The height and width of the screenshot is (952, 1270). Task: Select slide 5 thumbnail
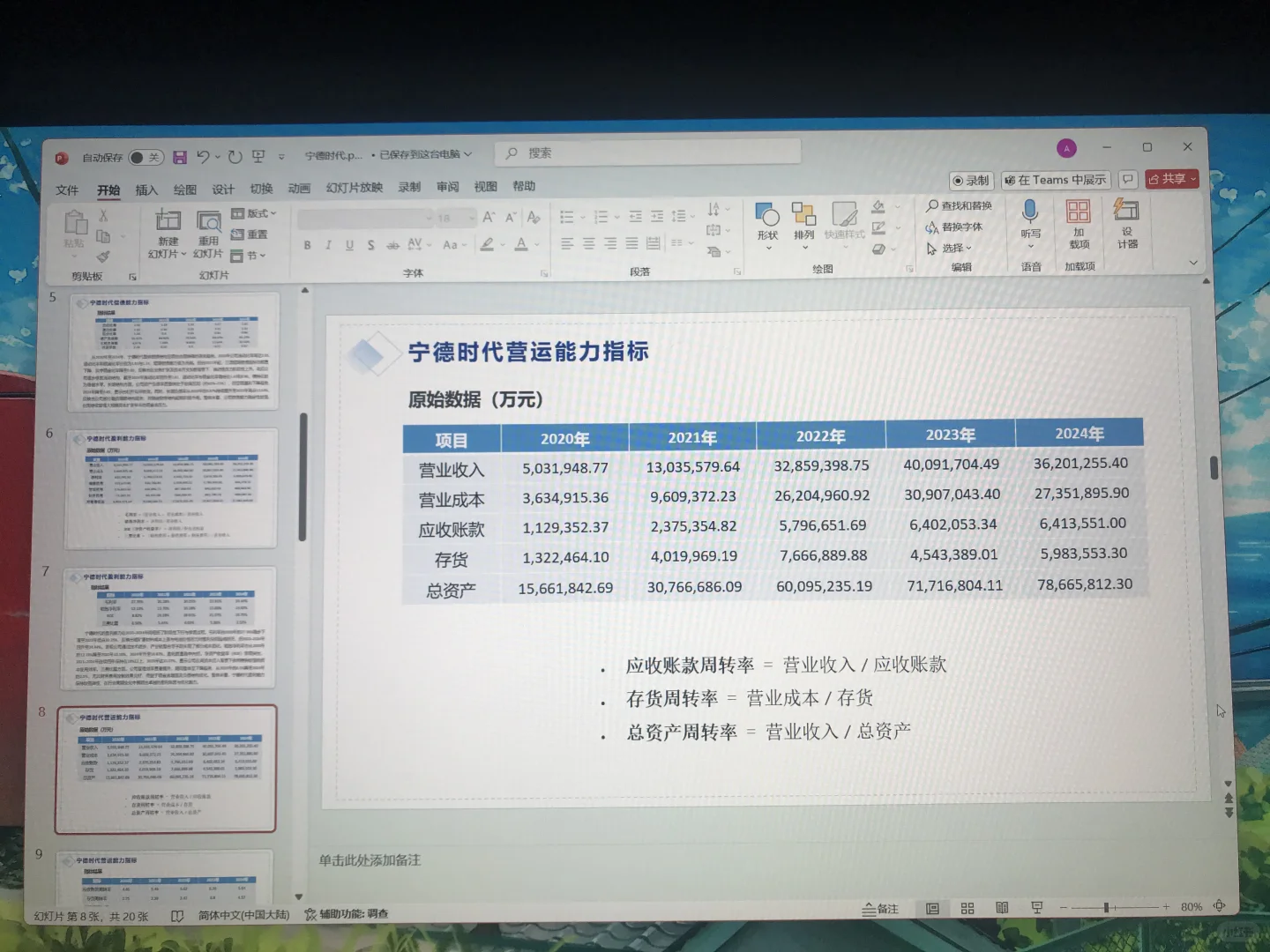pos(175,351)
